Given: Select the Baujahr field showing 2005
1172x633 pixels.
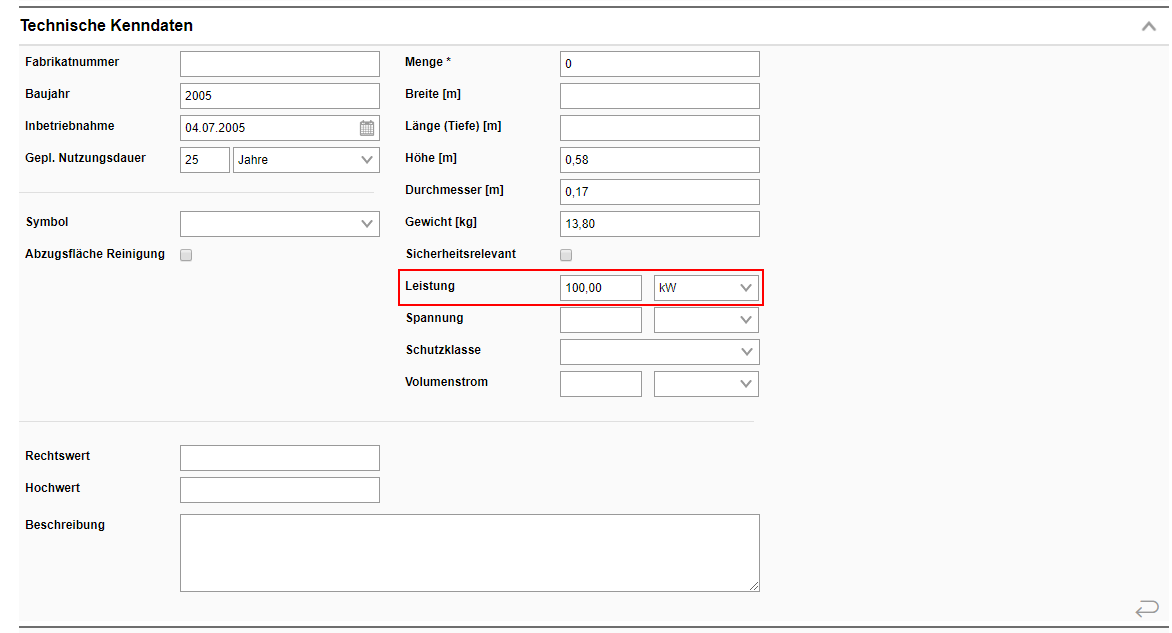Looking at the screenshot, I should coord(280,96).
